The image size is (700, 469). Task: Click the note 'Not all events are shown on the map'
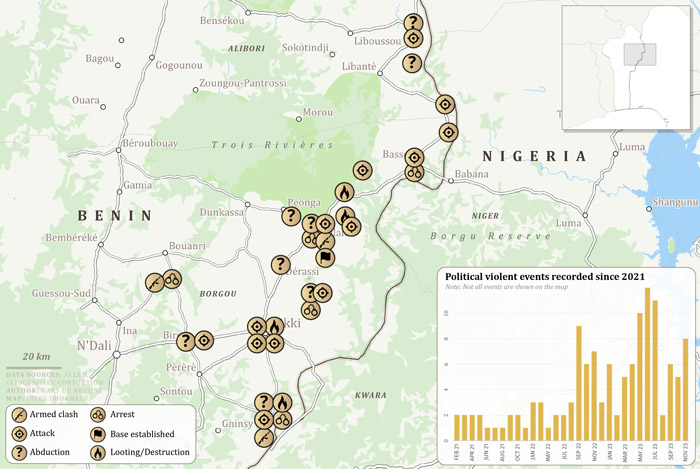pyautogui.click(x=507, y=287)
